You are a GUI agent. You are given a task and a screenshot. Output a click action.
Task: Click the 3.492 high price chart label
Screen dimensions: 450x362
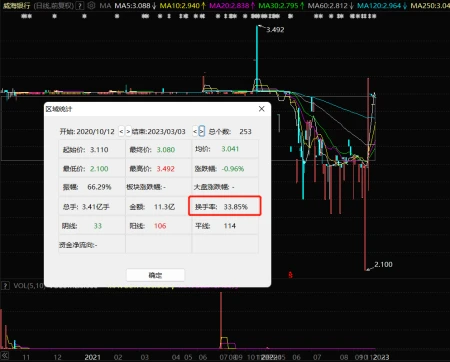(x=275, y=30)
